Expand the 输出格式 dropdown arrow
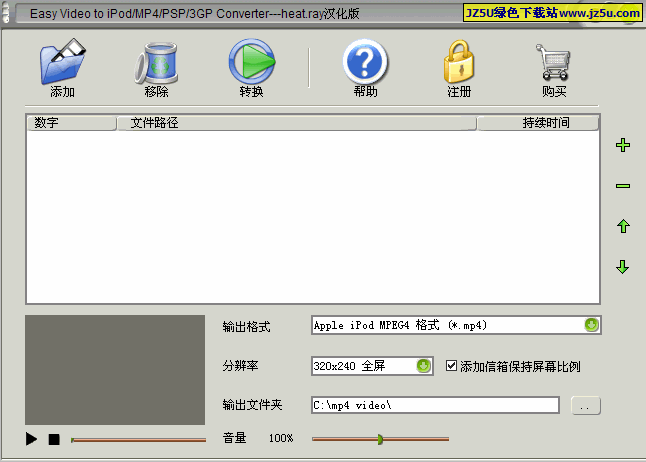This screenshot has width=646, height=462. (592, 325)
